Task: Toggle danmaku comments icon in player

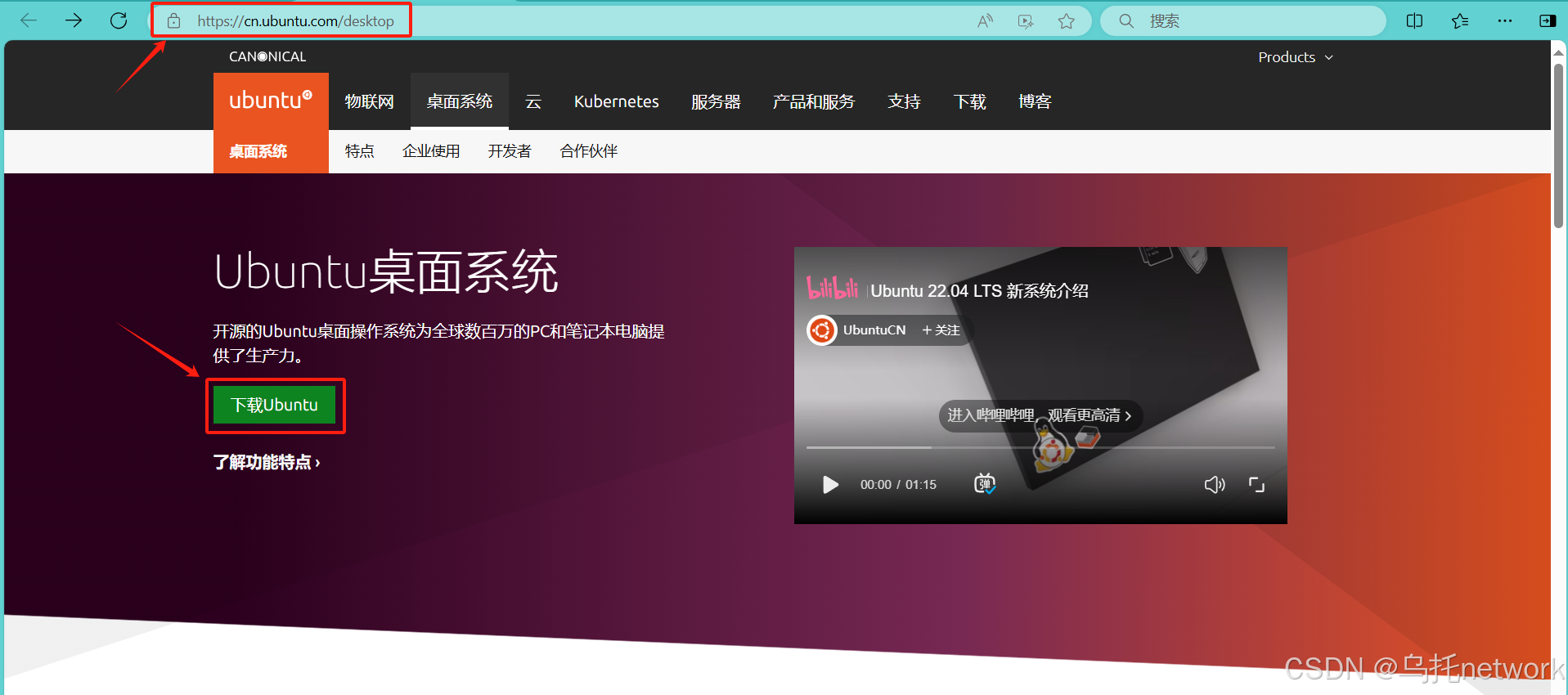Action: tap(985, 484)
